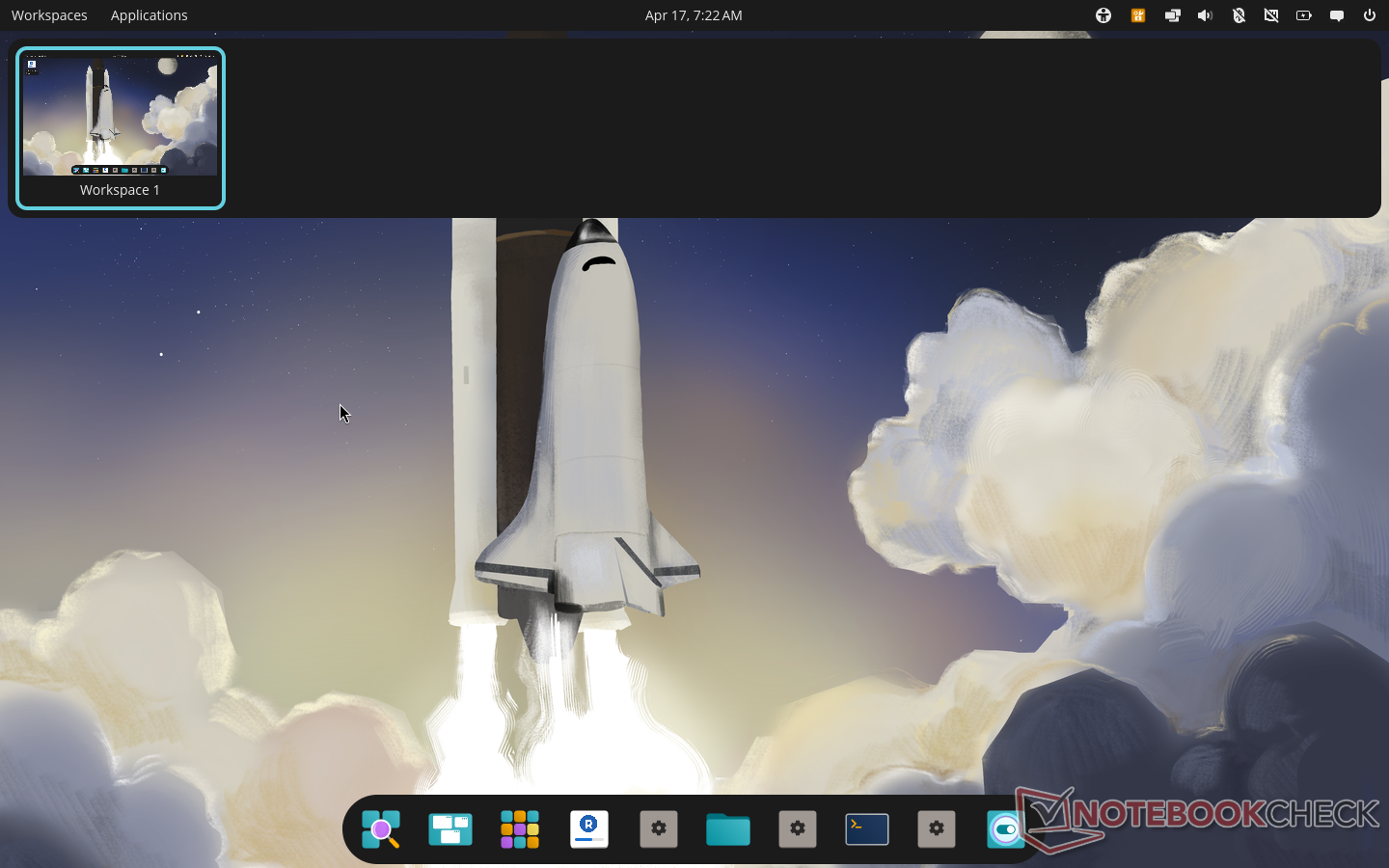Screen dimensions: 1389x868
Task: Launch the installer icon with blue R
Action: (x=589, y=829)
